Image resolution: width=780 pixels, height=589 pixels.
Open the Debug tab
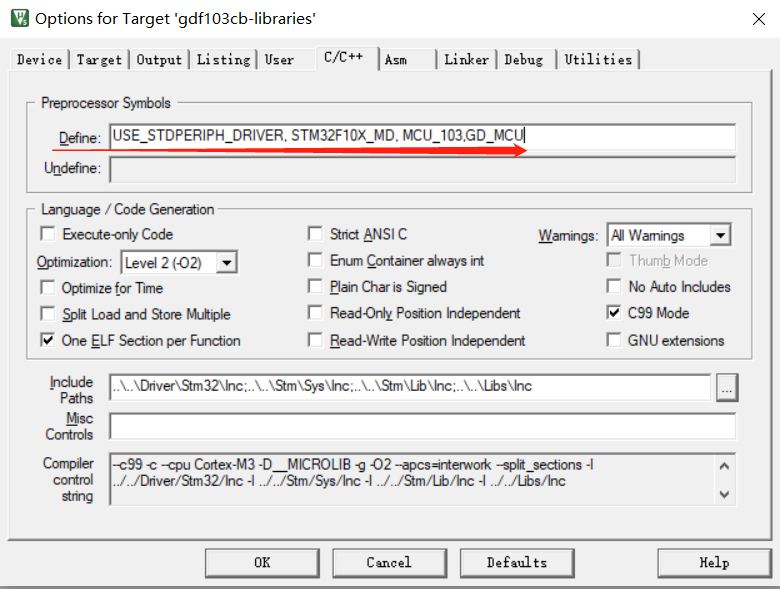point(524,60)
